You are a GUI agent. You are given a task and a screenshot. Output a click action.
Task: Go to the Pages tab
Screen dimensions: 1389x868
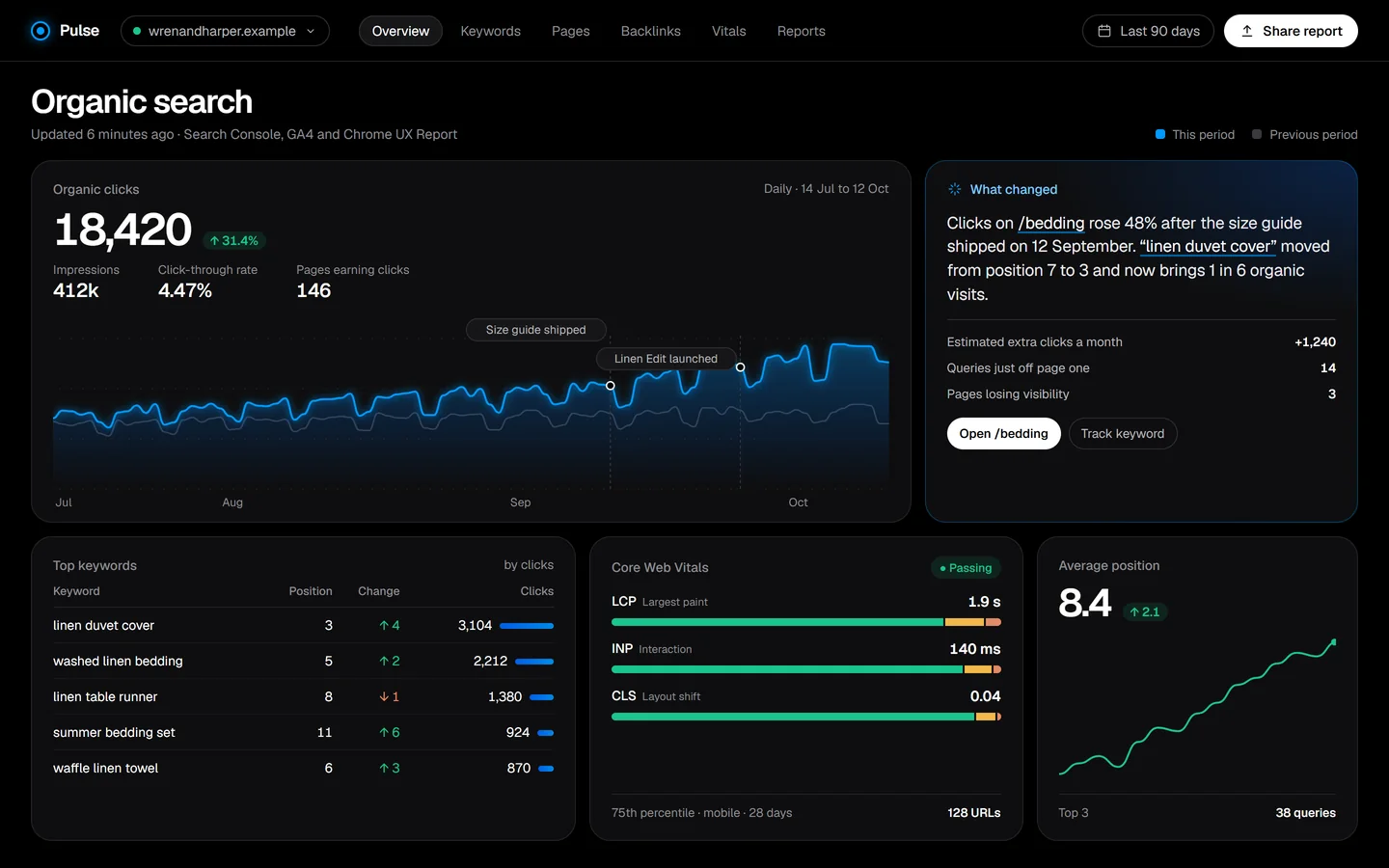(x=571, y=31)
